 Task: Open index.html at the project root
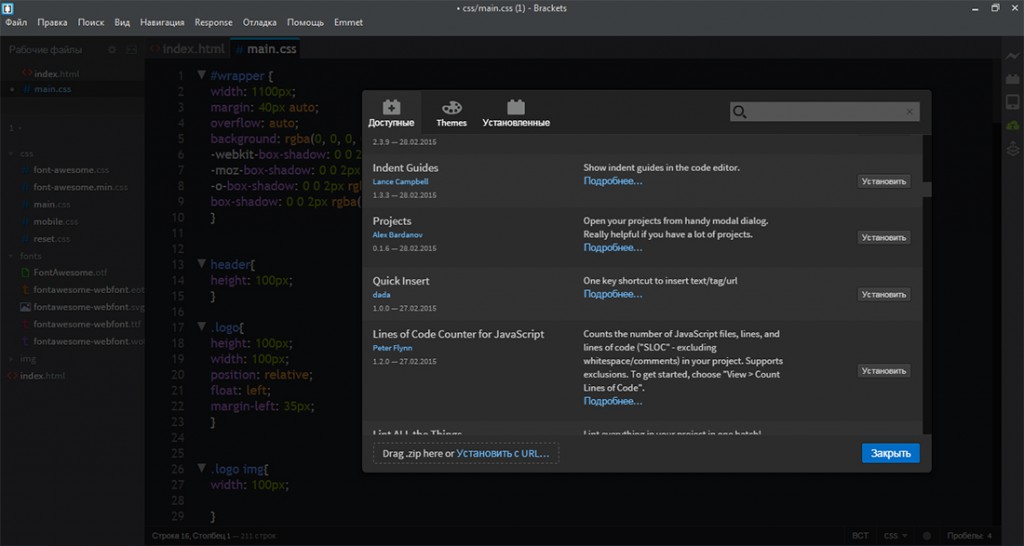click(42, 376)
